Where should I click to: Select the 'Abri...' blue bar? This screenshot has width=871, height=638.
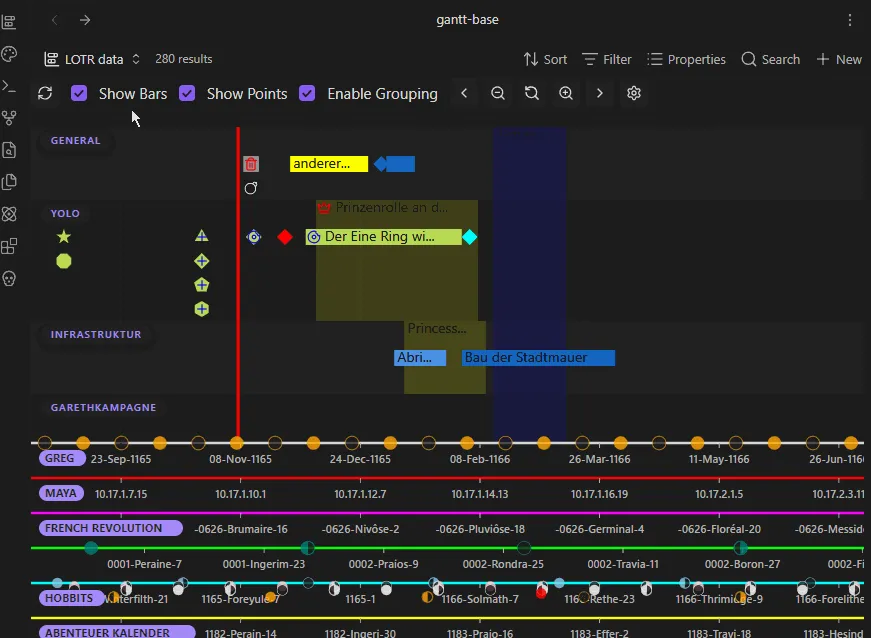pos(420,358)
